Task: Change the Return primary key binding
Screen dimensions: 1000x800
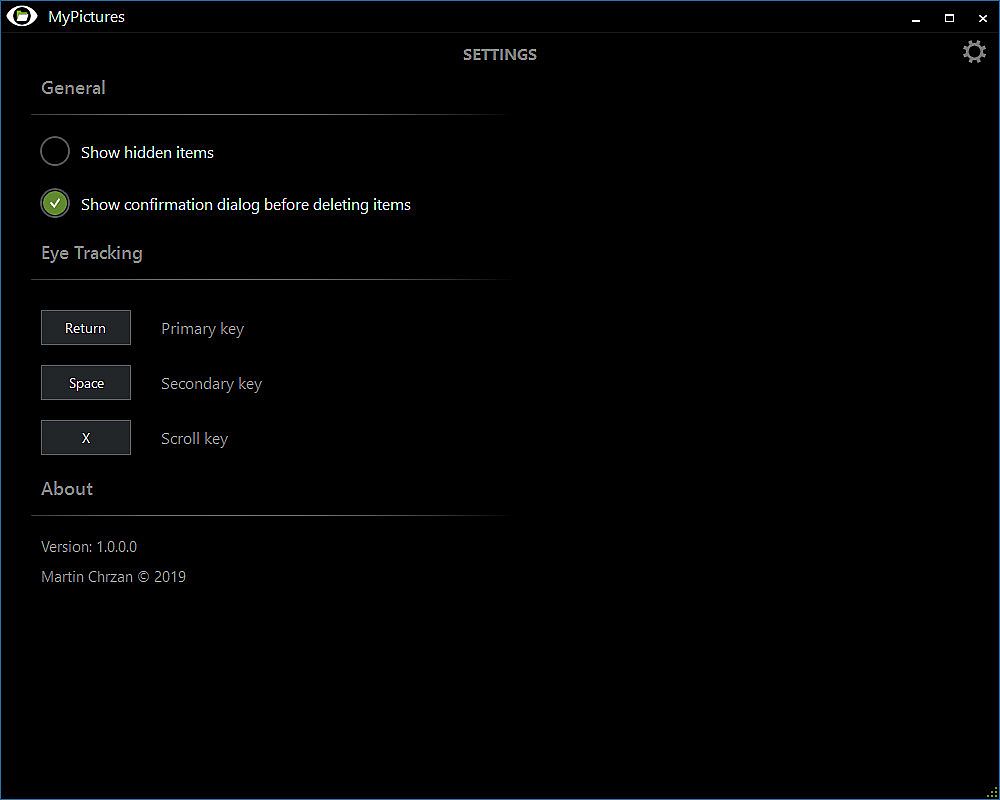Action: tap(85, 327)
